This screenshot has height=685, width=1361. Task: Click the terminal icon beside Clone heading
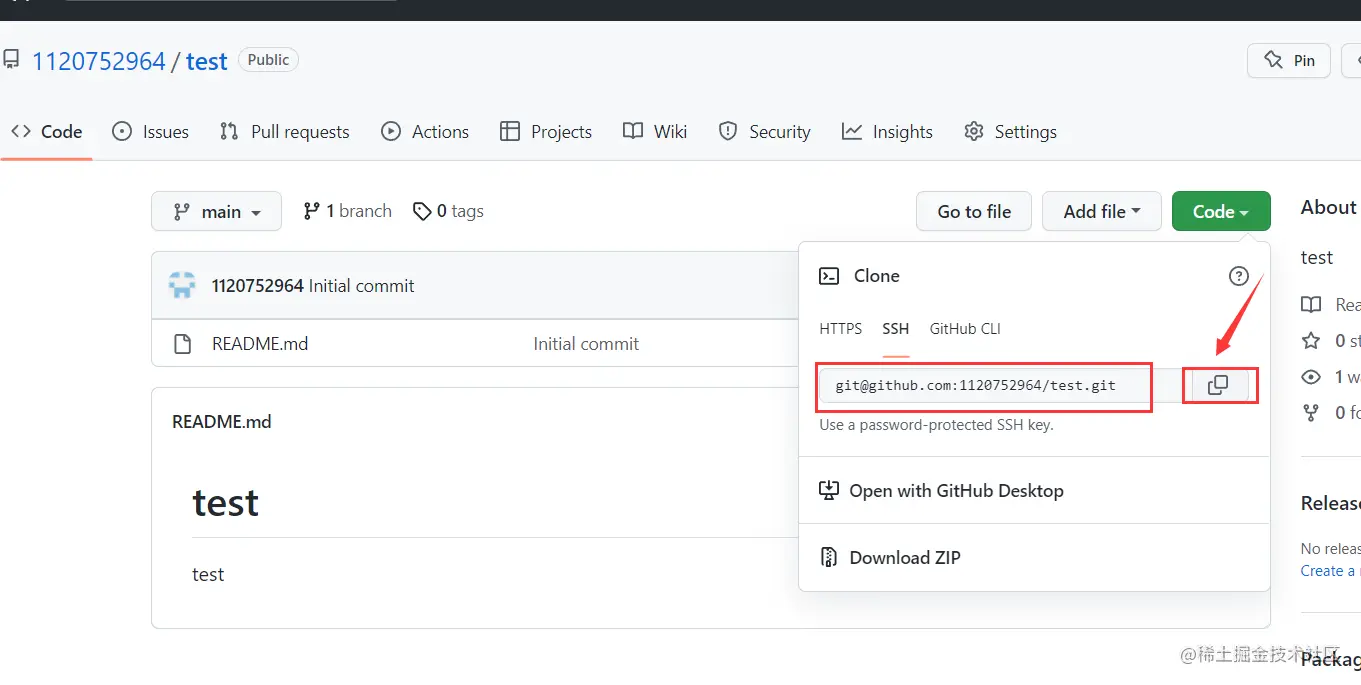(x=829, y=276)
